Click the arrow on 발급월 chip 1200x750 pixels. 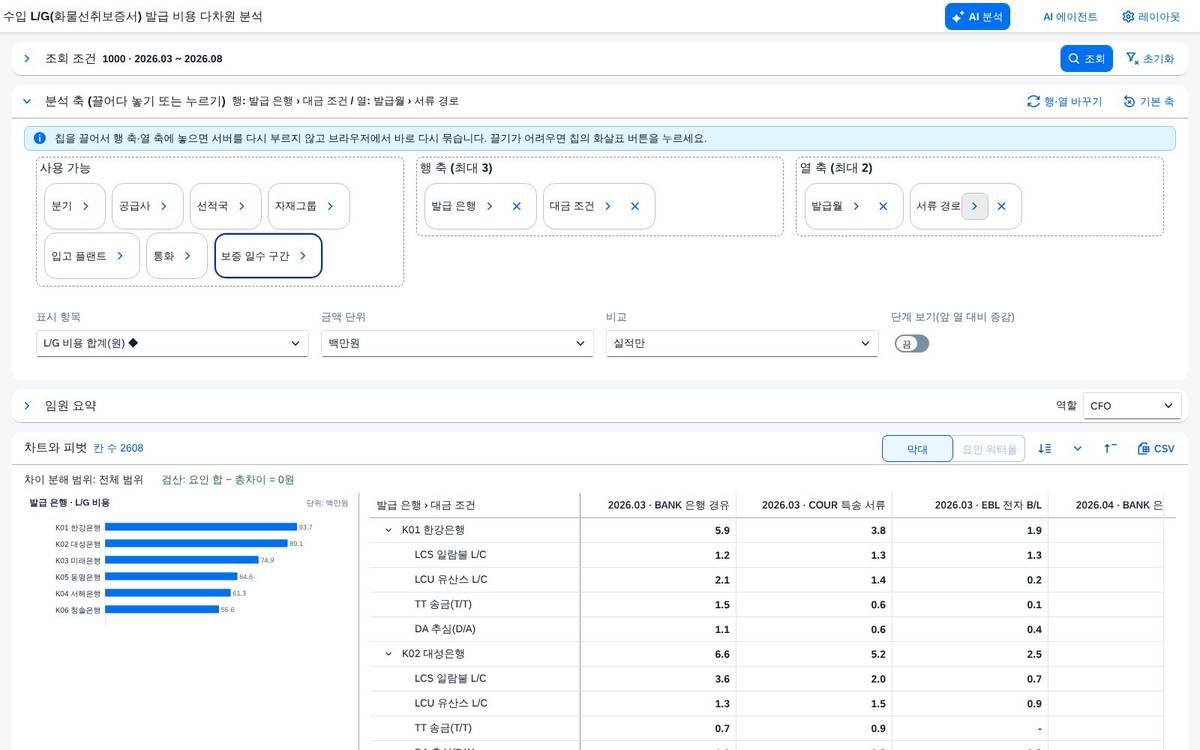856,206
